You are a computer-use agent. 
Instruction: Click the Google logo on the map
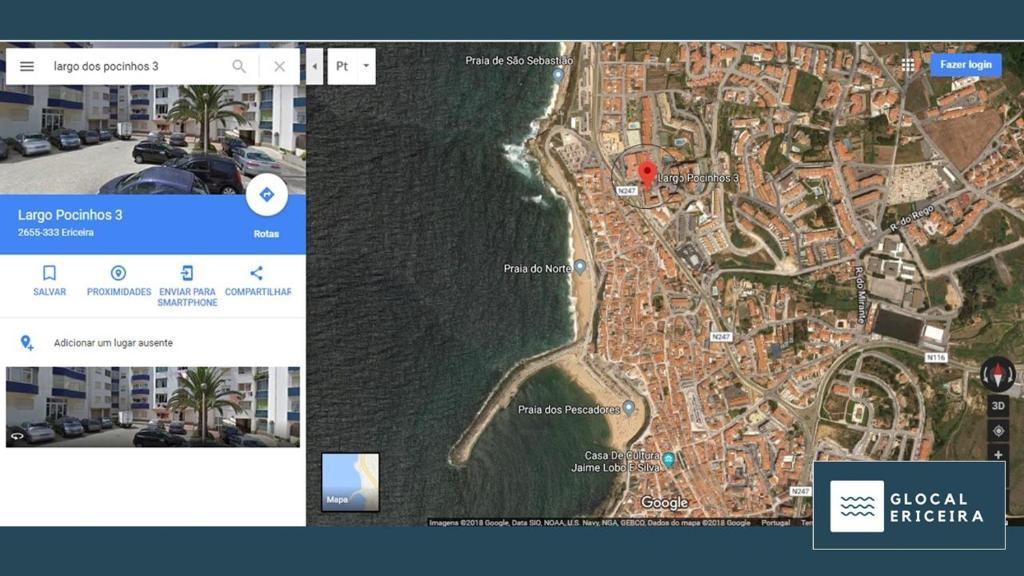664,502
